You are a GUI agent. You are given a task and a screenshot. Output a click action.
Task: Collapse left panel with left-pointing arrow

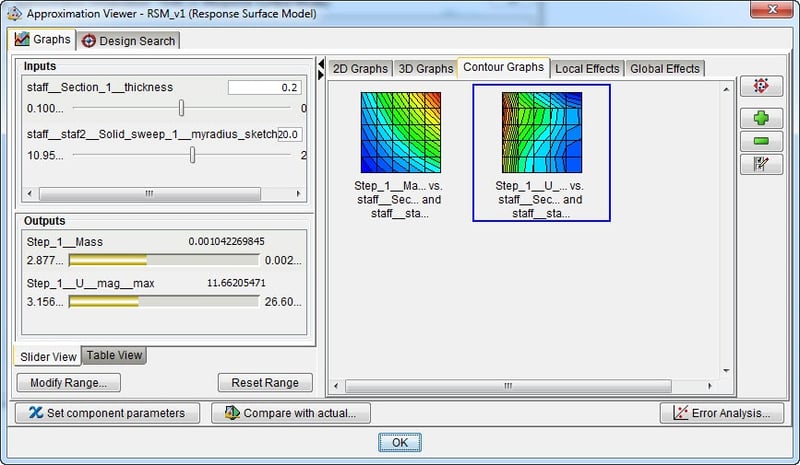click(x=321, y=64)
